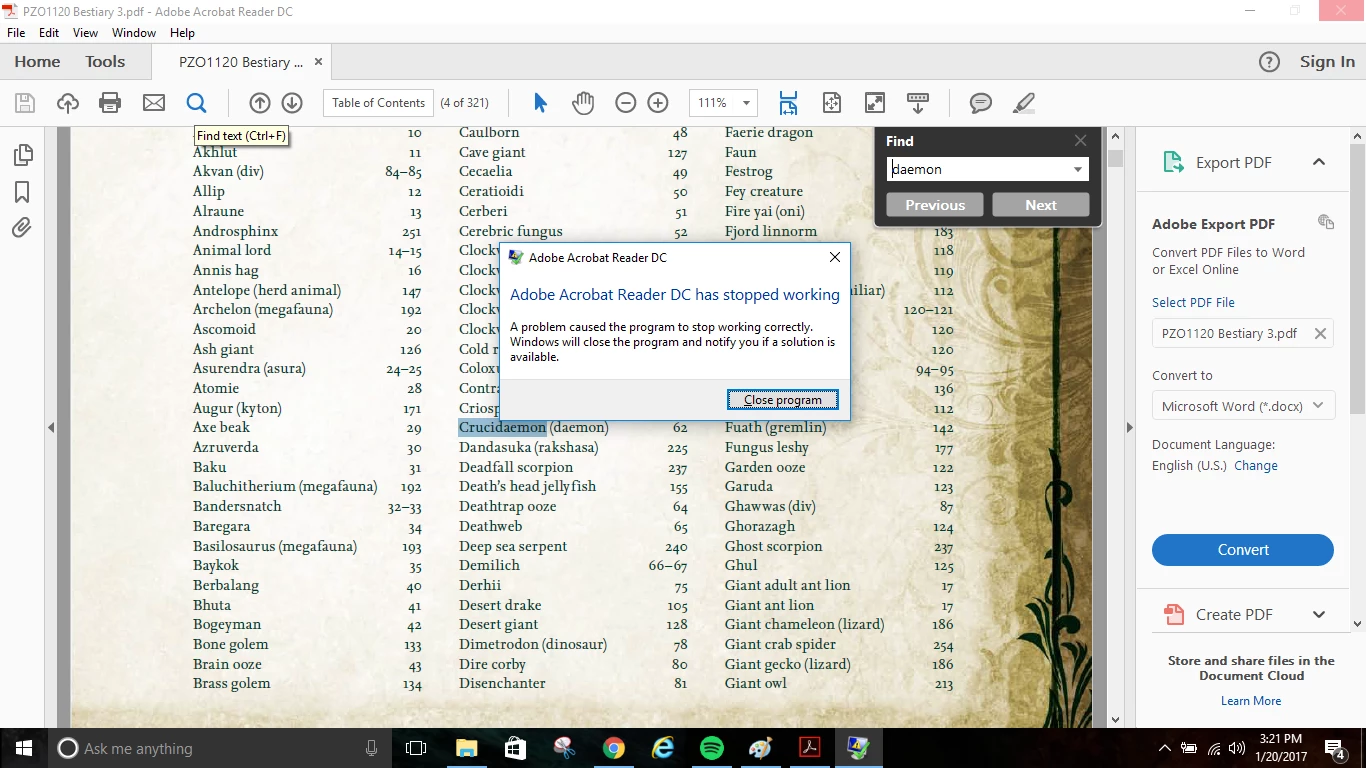Go to previous page arrow icon
Screen dimensions: 1366x768
click(x=260, y=103)
